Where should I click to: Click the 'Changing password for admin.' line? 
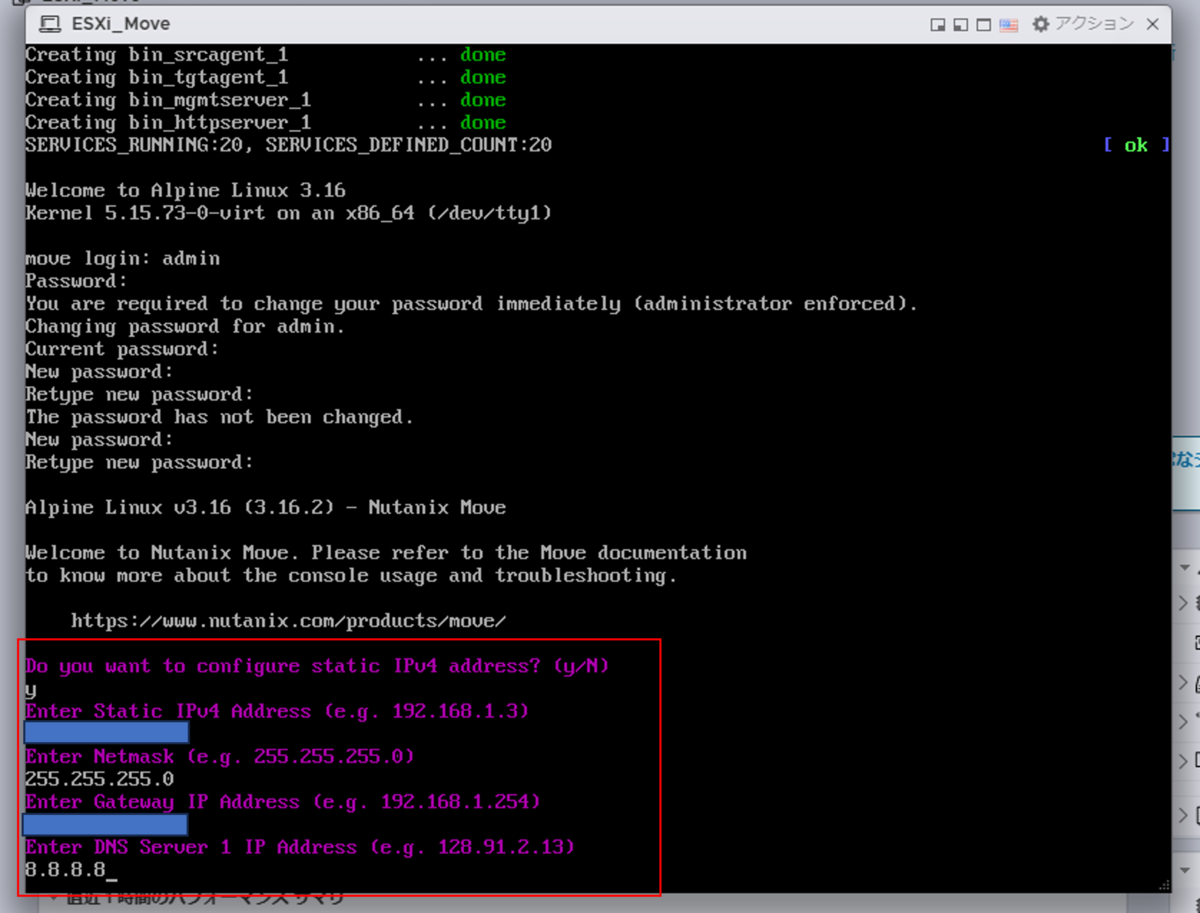[x=185, y=326]
